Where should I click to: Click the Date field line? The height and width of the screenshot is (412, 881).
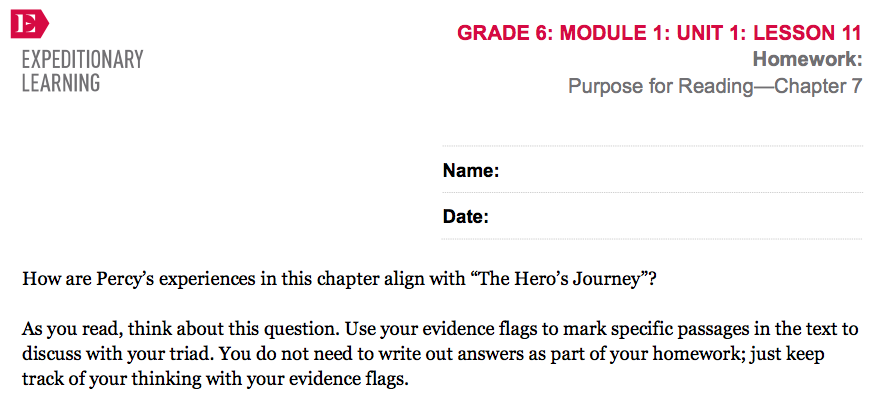pos(652,216)
